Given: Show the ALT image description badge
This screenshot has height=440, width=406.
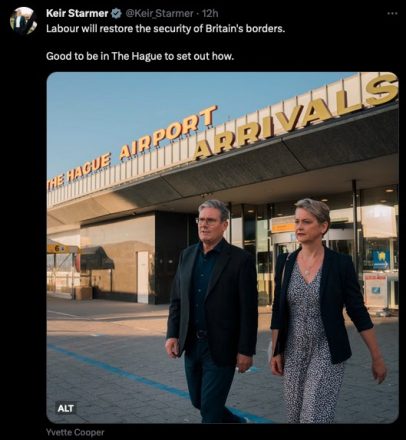Looking at the screenshot, I should (66, 408).
